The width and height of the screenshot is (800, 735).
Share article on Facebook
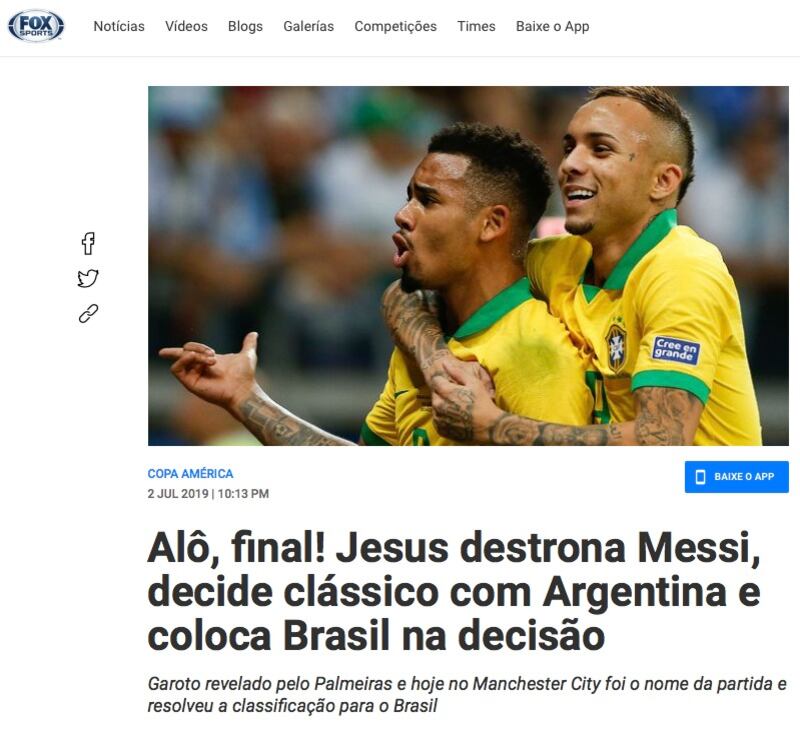coord(88,243)
